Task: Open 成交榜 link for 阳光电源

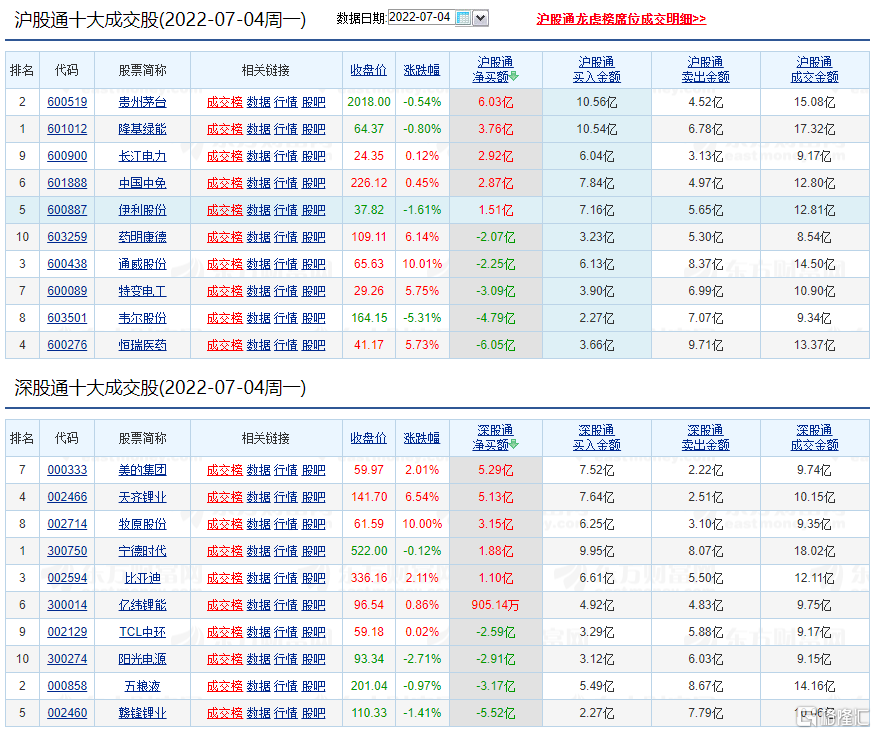Action: (225, 659)
